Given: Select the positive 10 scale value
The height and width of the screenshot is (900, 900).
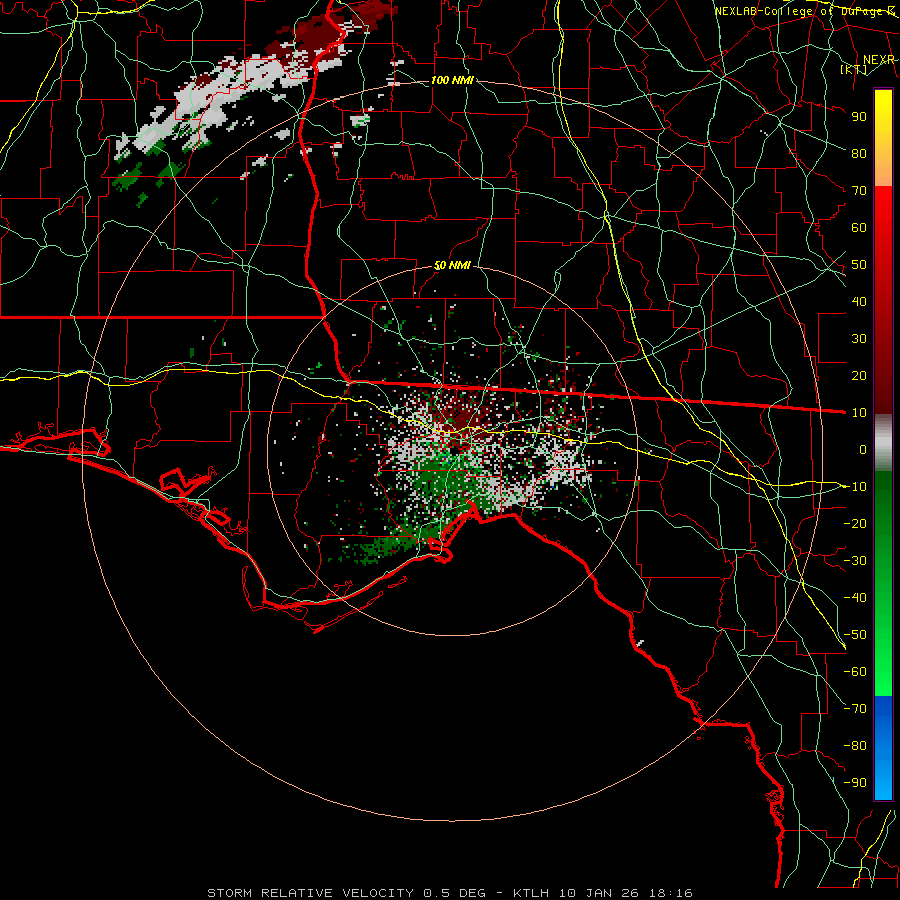Looking at the screenshot, I should 859,413.
